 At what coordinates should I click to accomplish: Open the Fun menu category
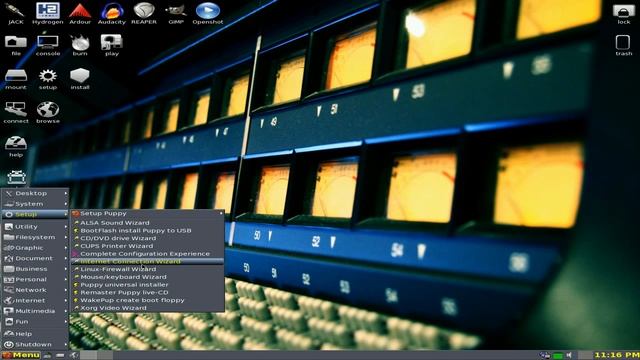click(35, 322)
